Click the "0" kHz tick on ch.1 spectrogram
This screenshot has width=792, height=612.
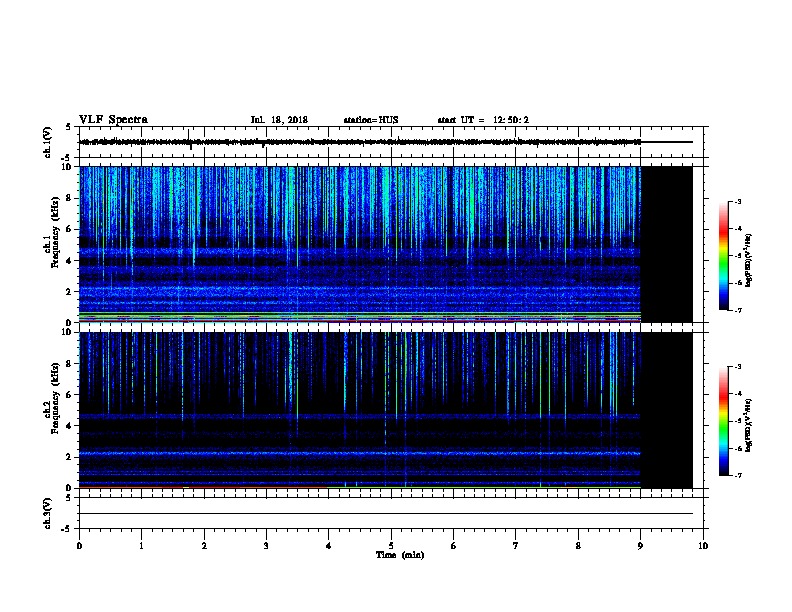(x=69, y=323)
